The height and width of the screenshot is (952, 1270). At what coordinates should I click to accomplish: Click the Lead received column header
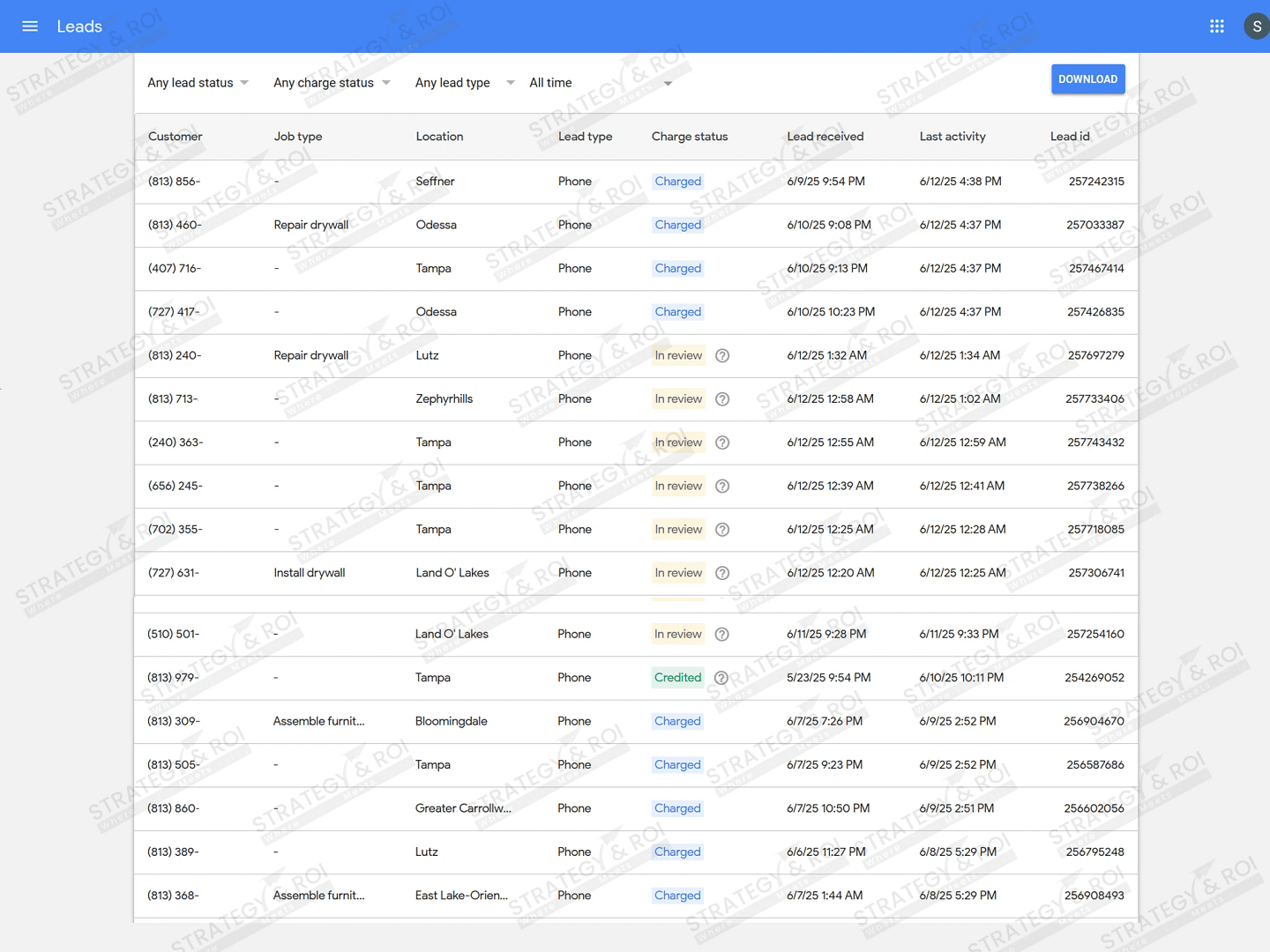tap(825, 137)
